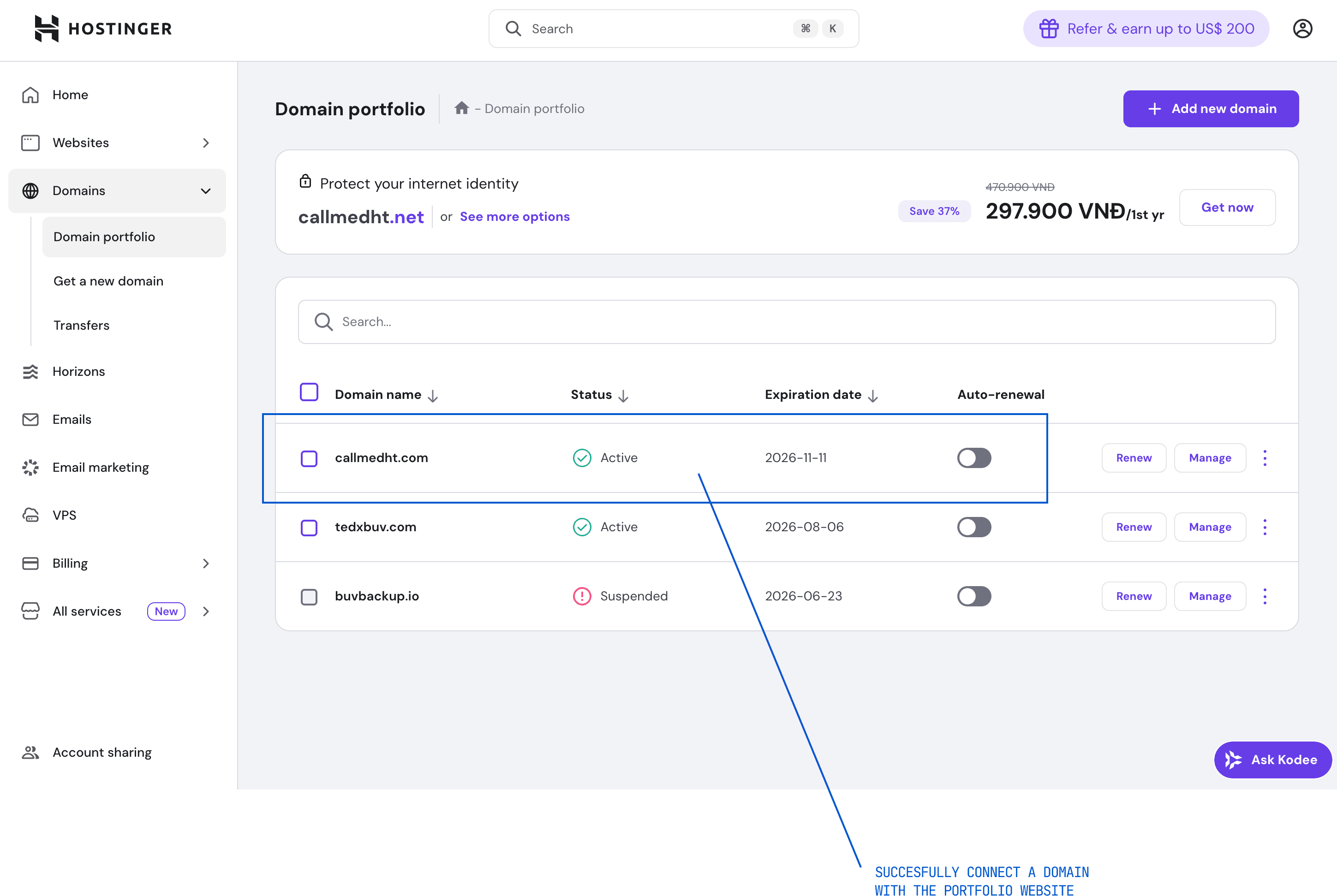Click the VPS sidebar icon
Viewport: 1337px width, 896px height.
[x=30, y=516]
